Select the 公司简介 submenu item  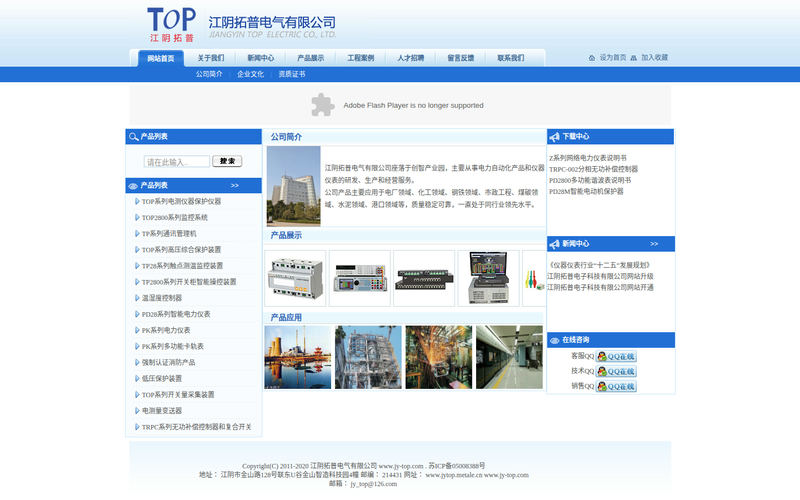point(209,74)
